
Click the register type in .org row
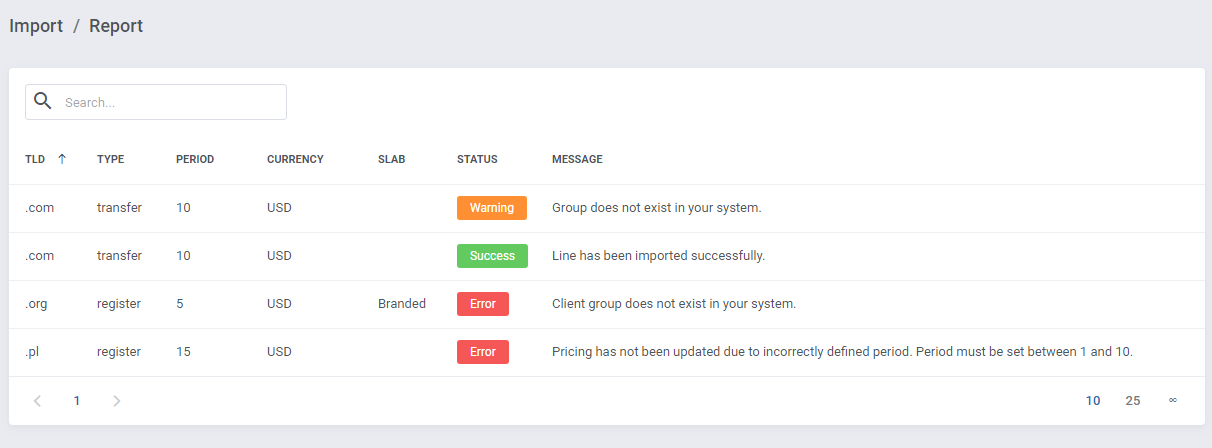pos(119,304)
